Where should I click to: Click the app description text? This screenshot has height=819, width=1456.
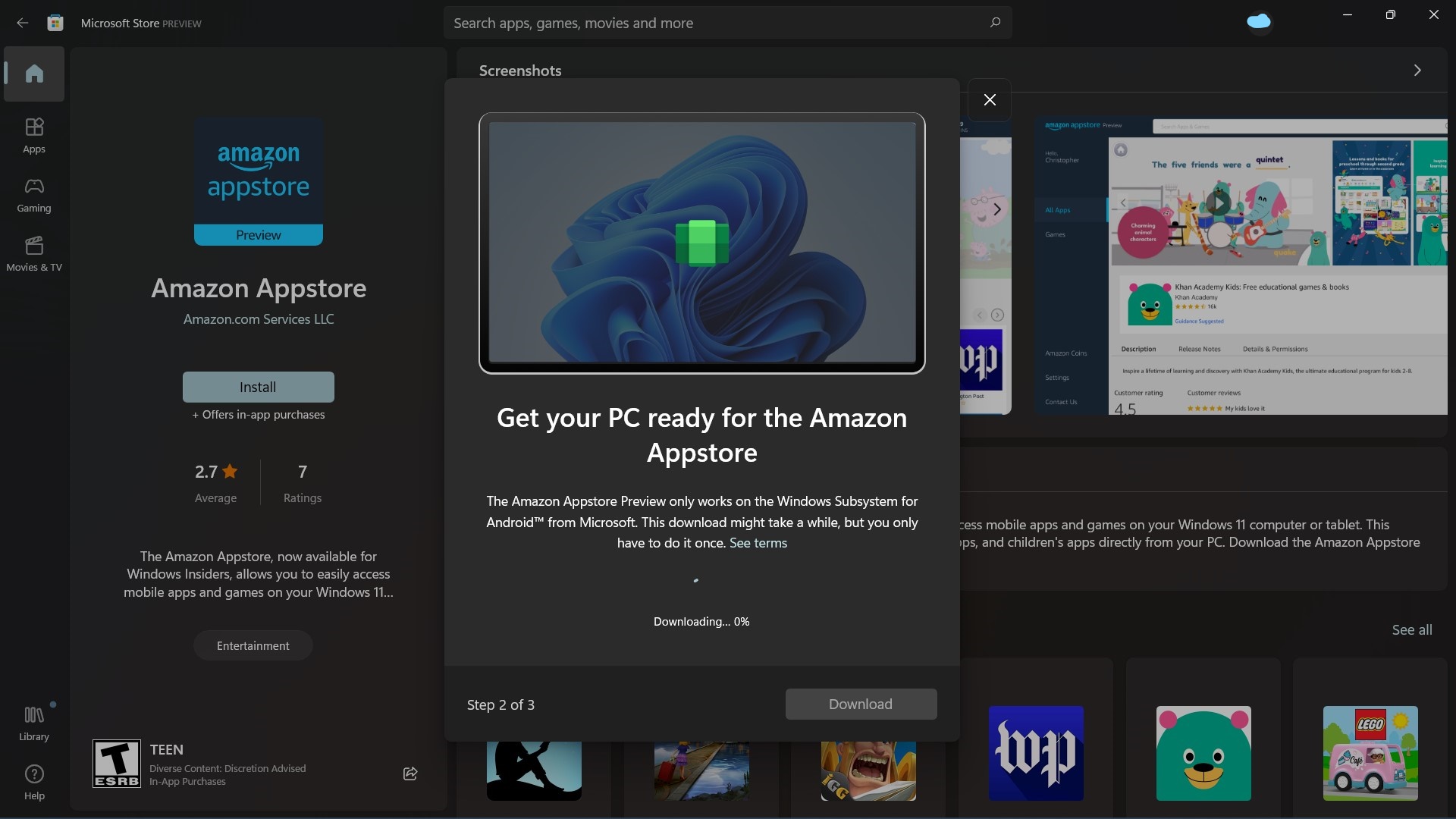pyautogui.click(x=258, y=574)
